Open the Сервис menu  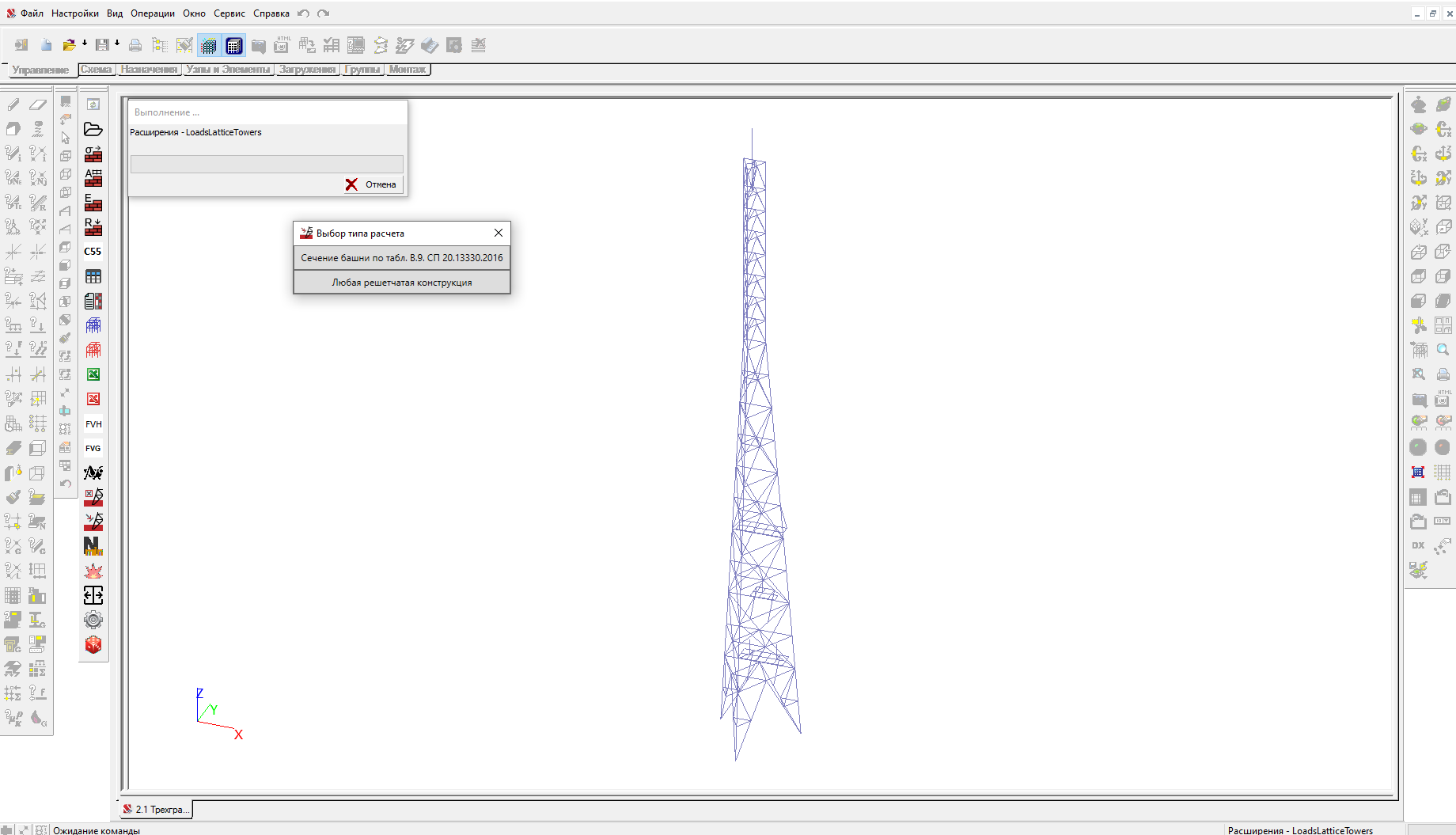coord(229,13)
